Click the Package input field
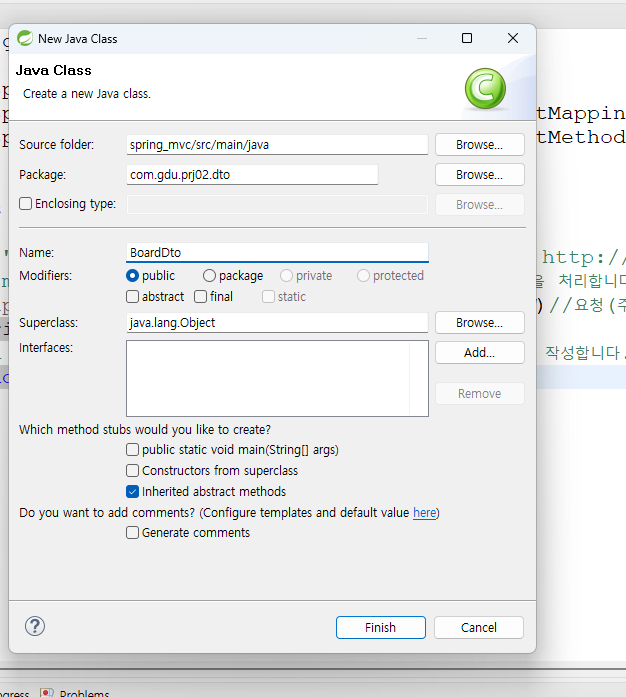The width and height of the screenshot is (626, 697). pos(253,175)
